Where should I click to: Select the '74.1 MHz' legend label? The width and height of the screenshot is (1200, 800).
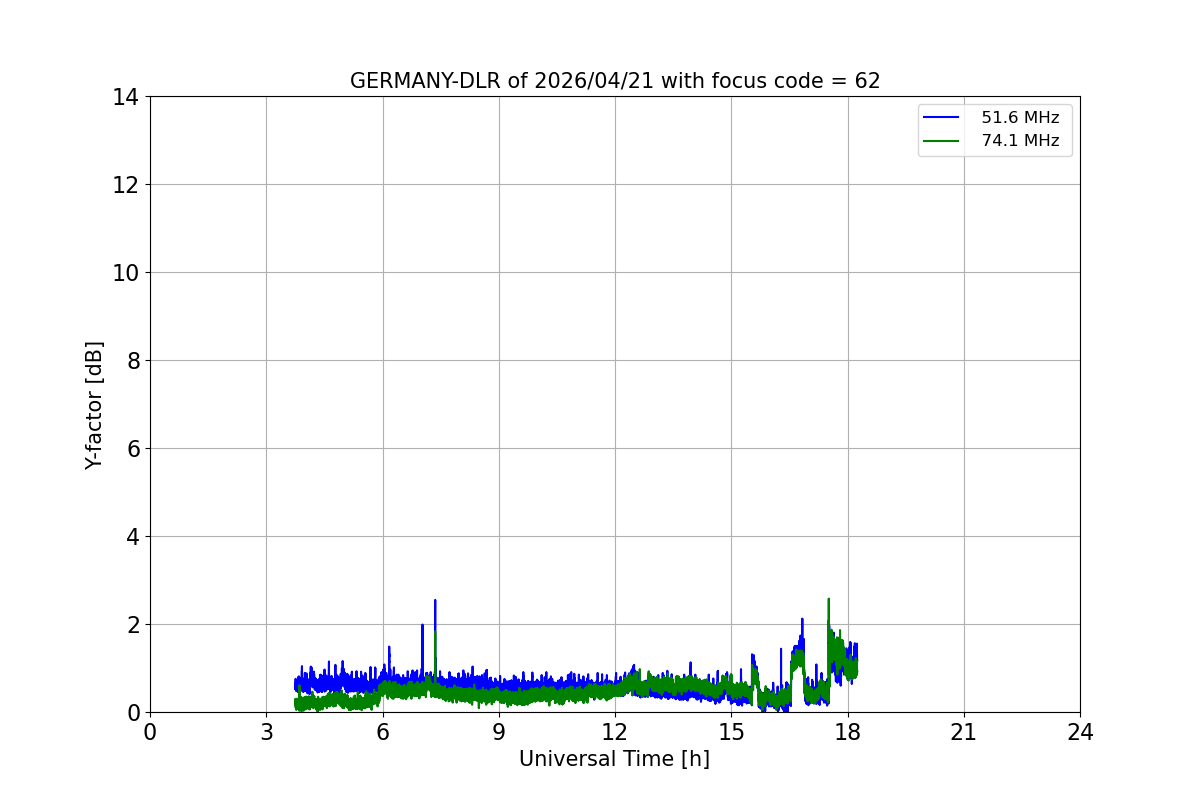(x=1020, y=141)
